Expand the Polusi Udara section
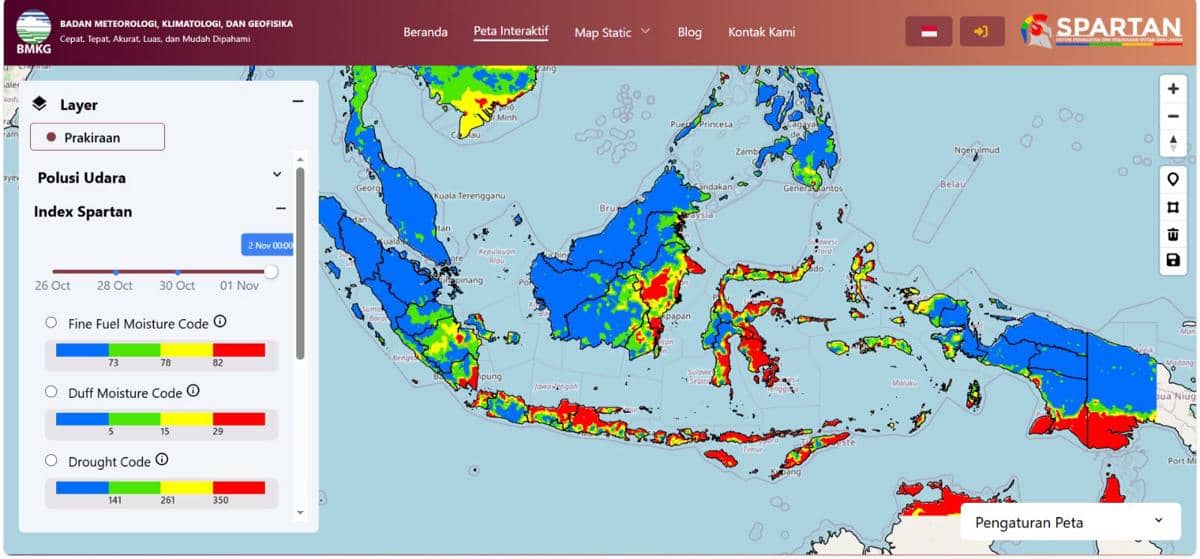Screen dimensions: 1200x559 point(277,174)
